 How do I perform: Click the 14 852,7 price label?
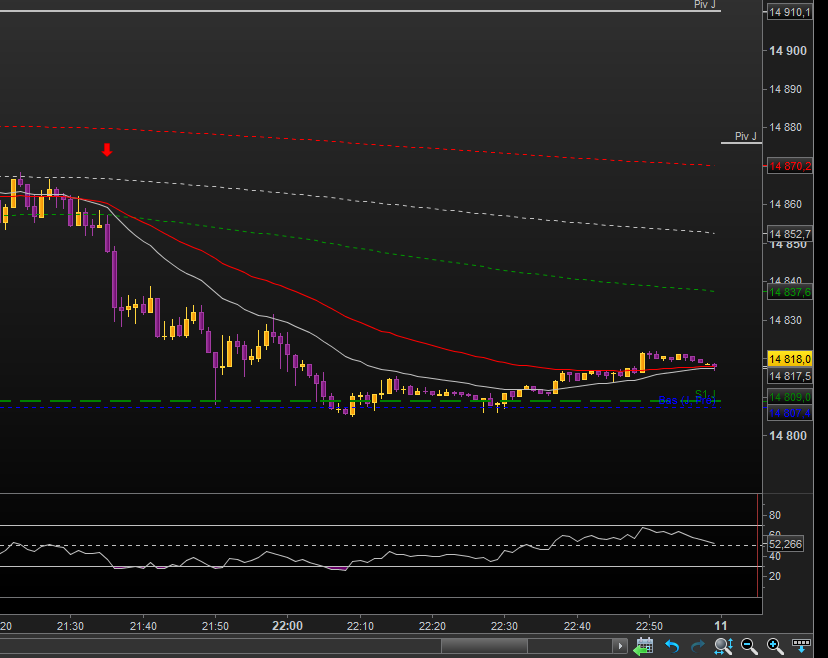[789, 234]
